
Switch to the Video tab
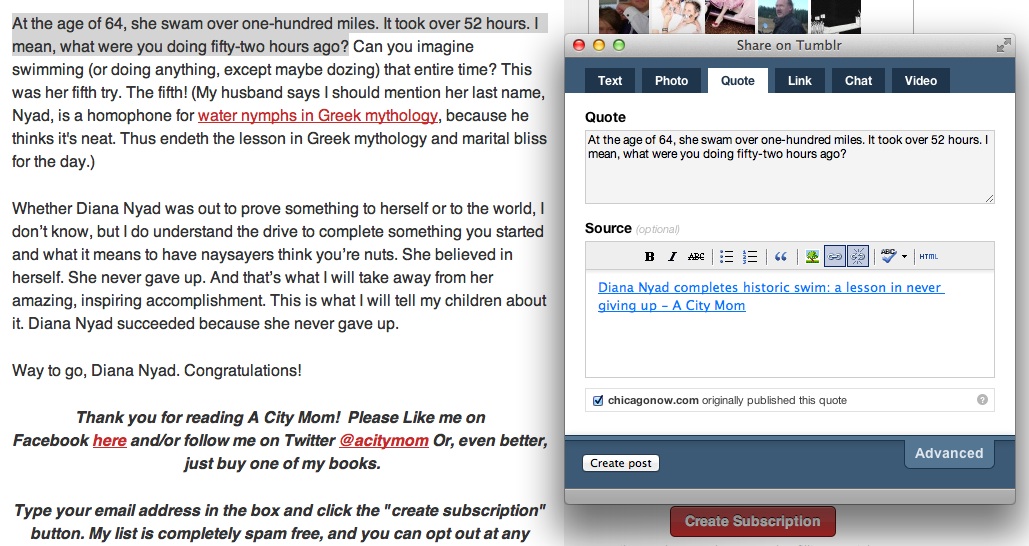point(921,81)
